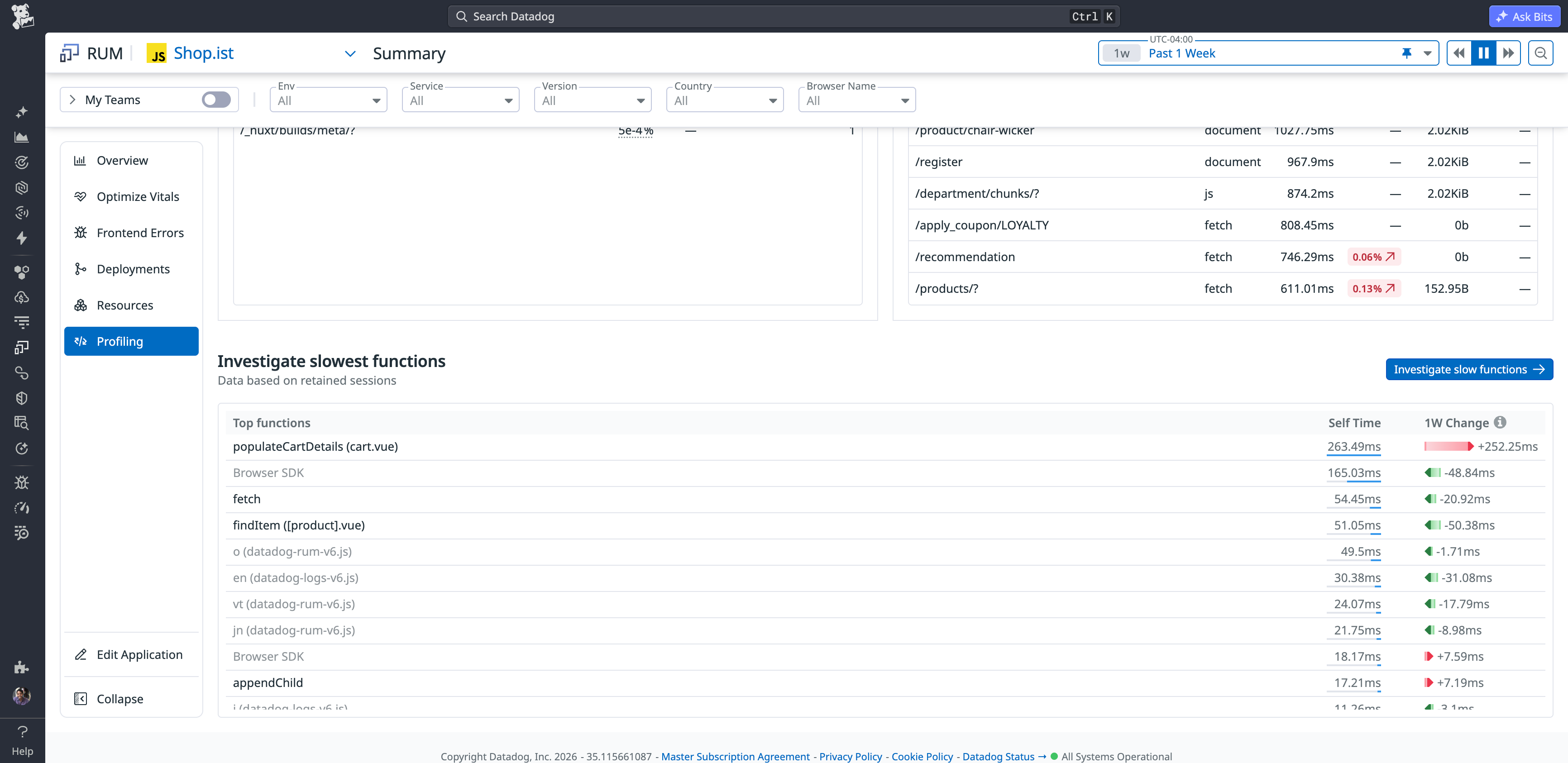Select the Deployments menu item
Viewport: 1568px width, 763px height.
click(131, 269)
